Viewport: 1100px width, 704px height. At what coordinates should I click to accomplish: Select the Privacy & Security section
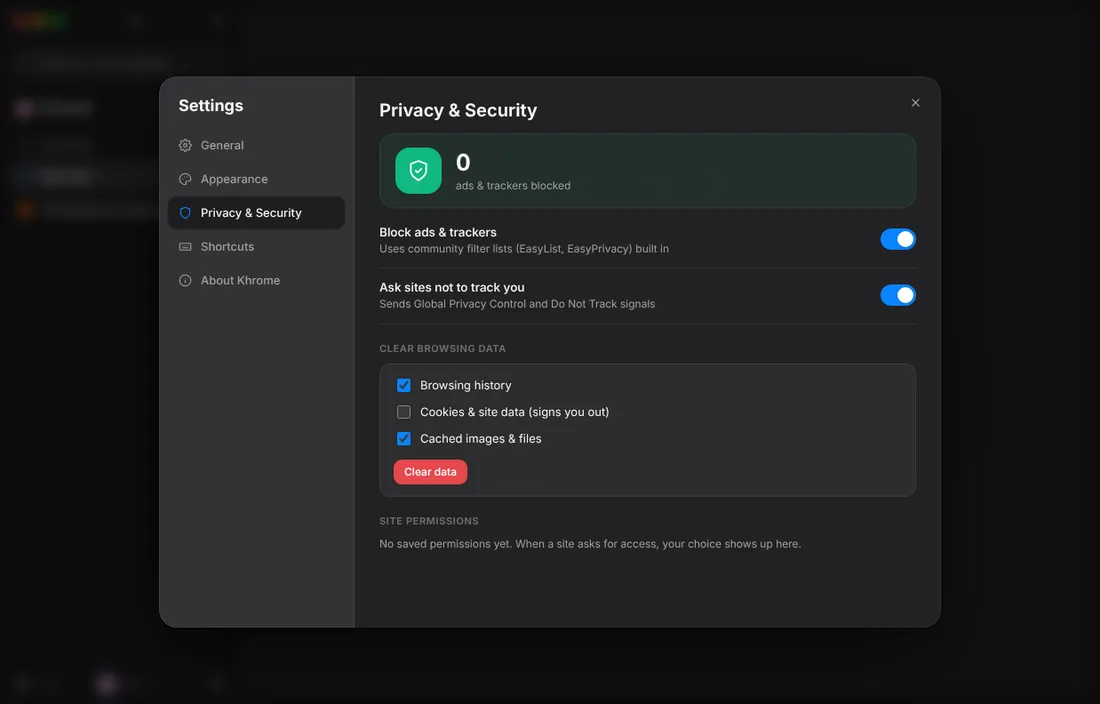pyautogui.click(x=256, y=212)
